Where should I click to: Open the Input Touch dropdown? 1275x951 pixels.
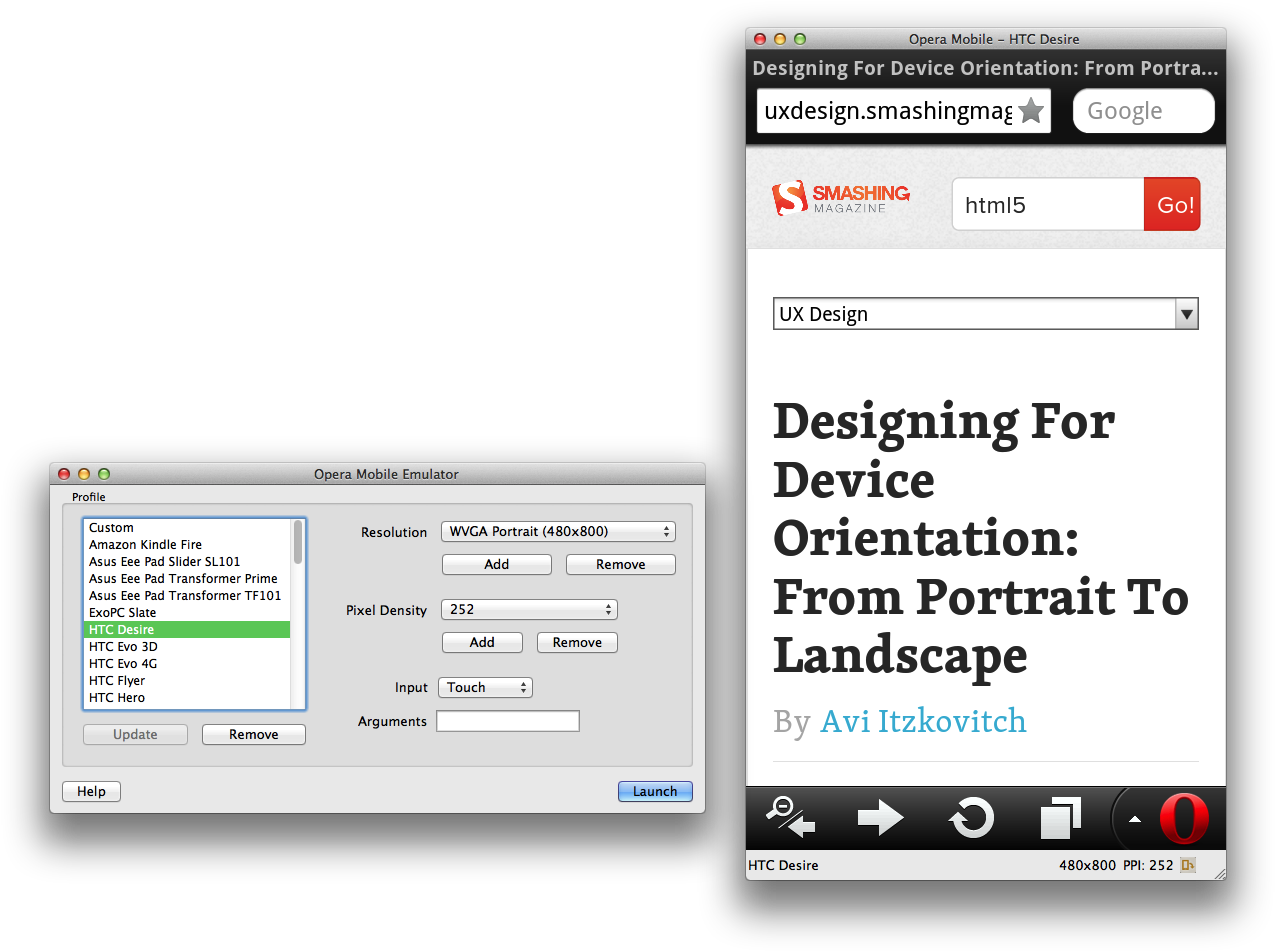pos(485,688)
